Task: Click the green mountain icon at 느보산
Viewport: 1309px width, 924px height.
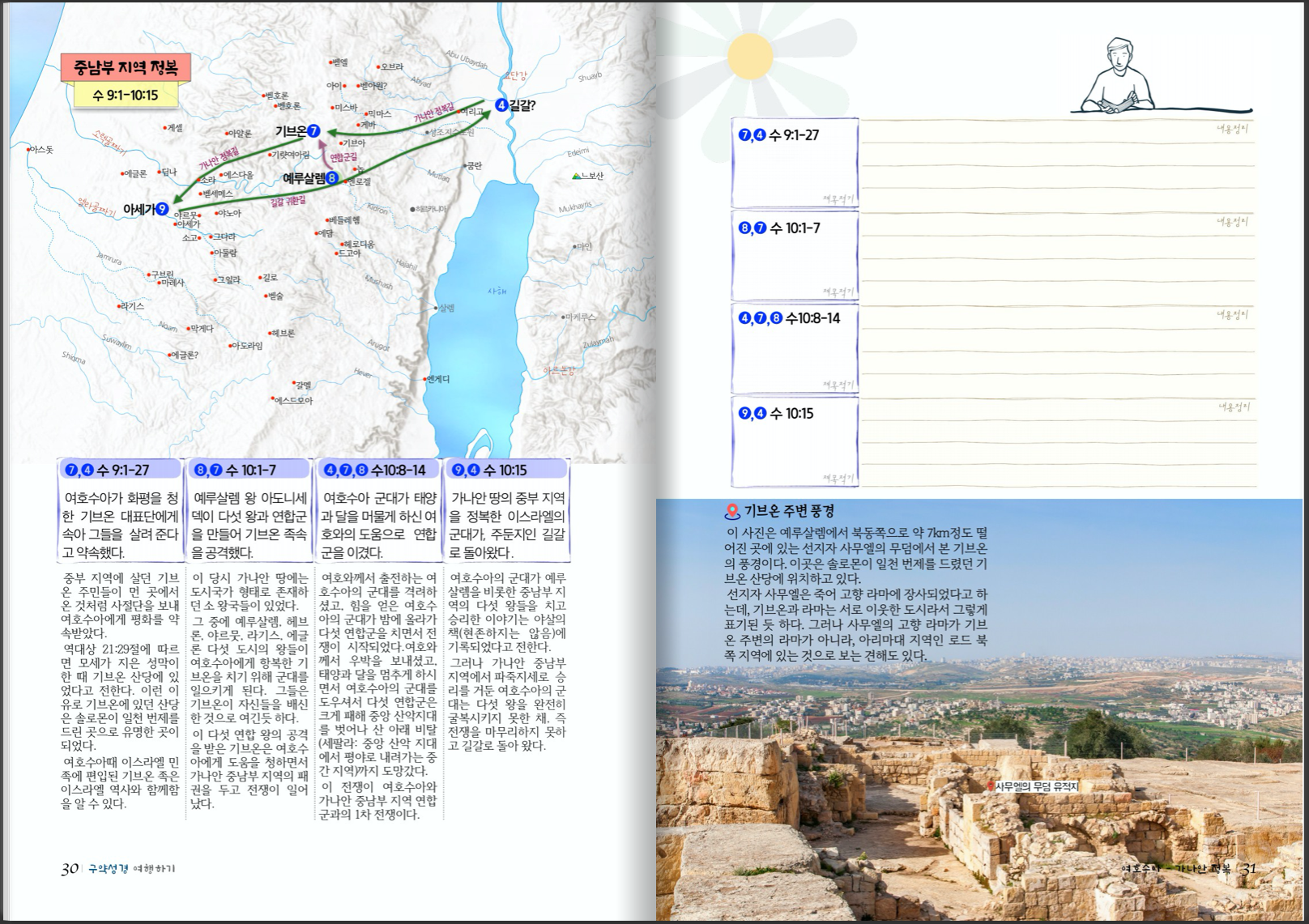Action: tap(576, 176)
